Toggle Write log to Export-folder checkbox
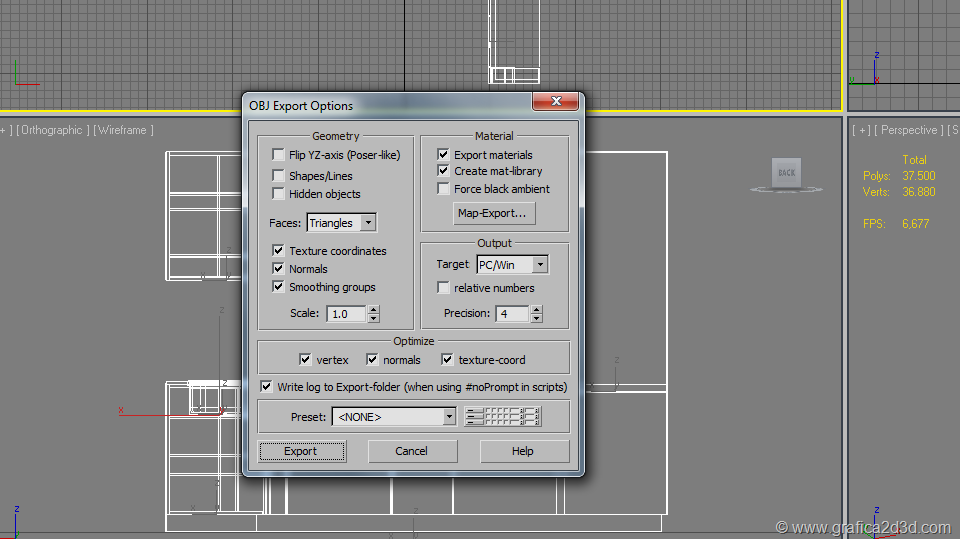 (266, 386)
